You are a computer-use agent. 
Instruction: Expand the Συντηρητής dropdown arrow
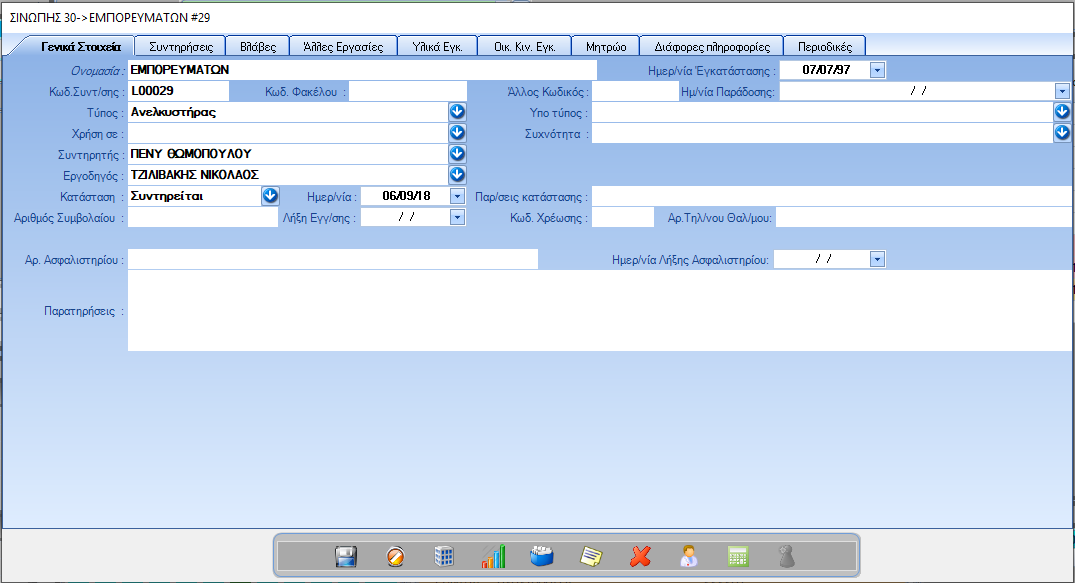(457, 154)
